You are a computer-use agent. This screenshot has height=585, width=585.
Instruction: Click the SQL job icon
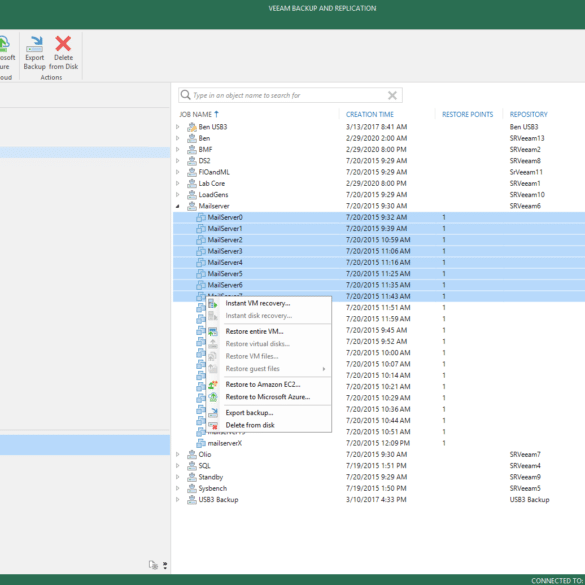point(192,466)
